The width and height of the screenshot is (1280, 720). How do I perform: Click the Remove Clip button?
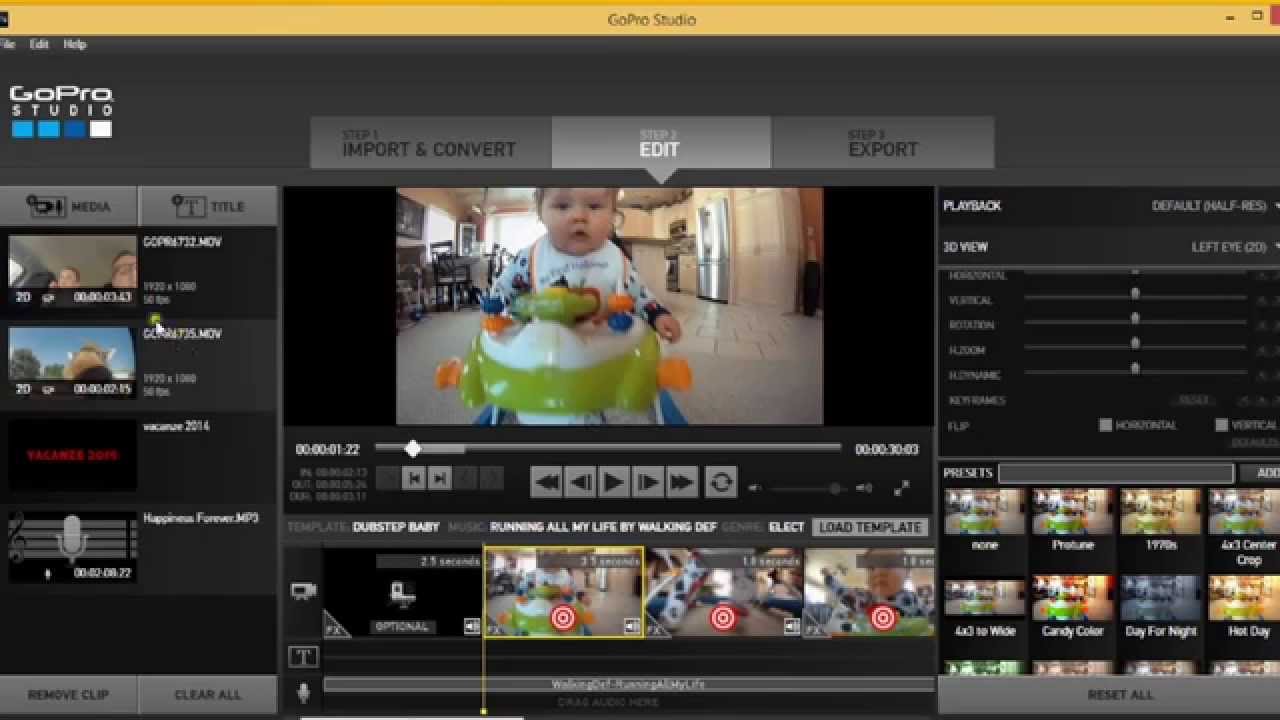point(68,695)
